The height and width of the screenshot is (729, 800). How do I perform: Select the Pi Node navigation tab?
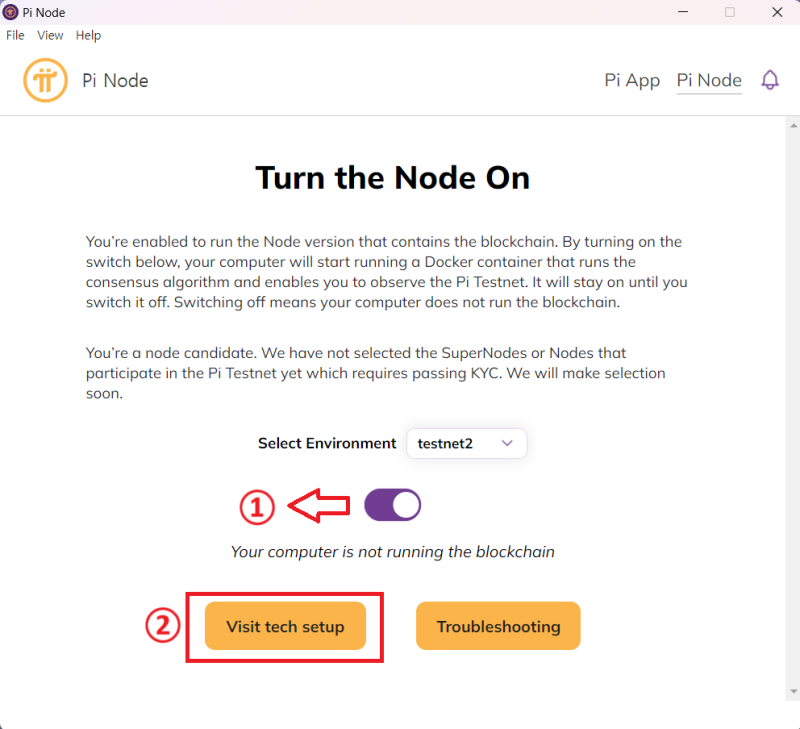coord(709,80)
